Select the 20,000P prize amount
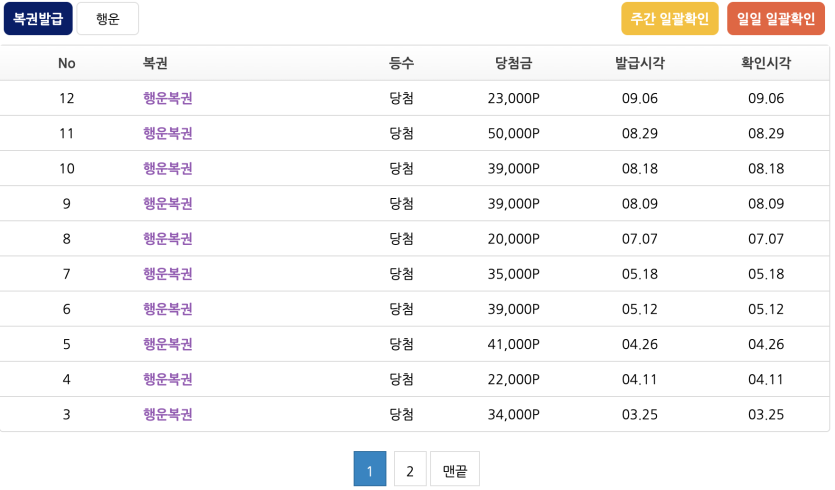The height and width of the screenshot is (490, 835). point(513,239)
